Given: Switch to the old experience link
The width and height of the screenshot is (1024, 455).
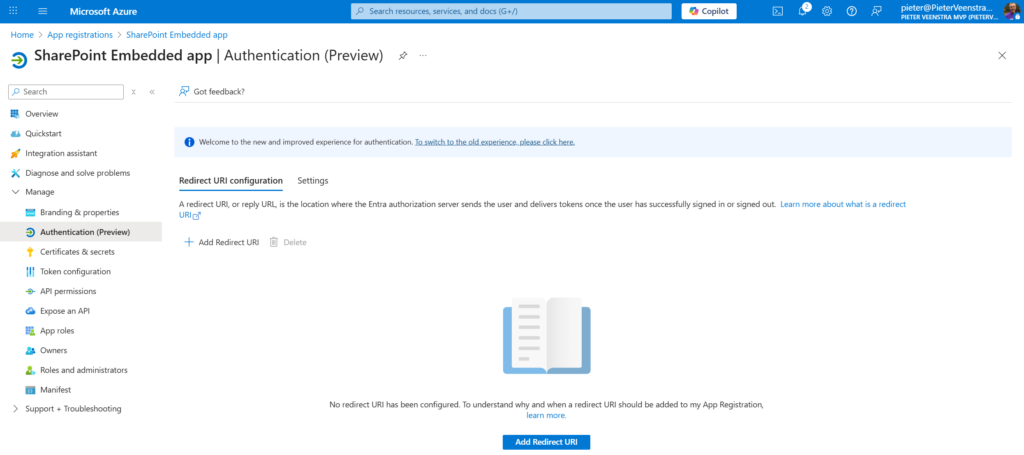Looking at the screenshot, I should [495, 142].
